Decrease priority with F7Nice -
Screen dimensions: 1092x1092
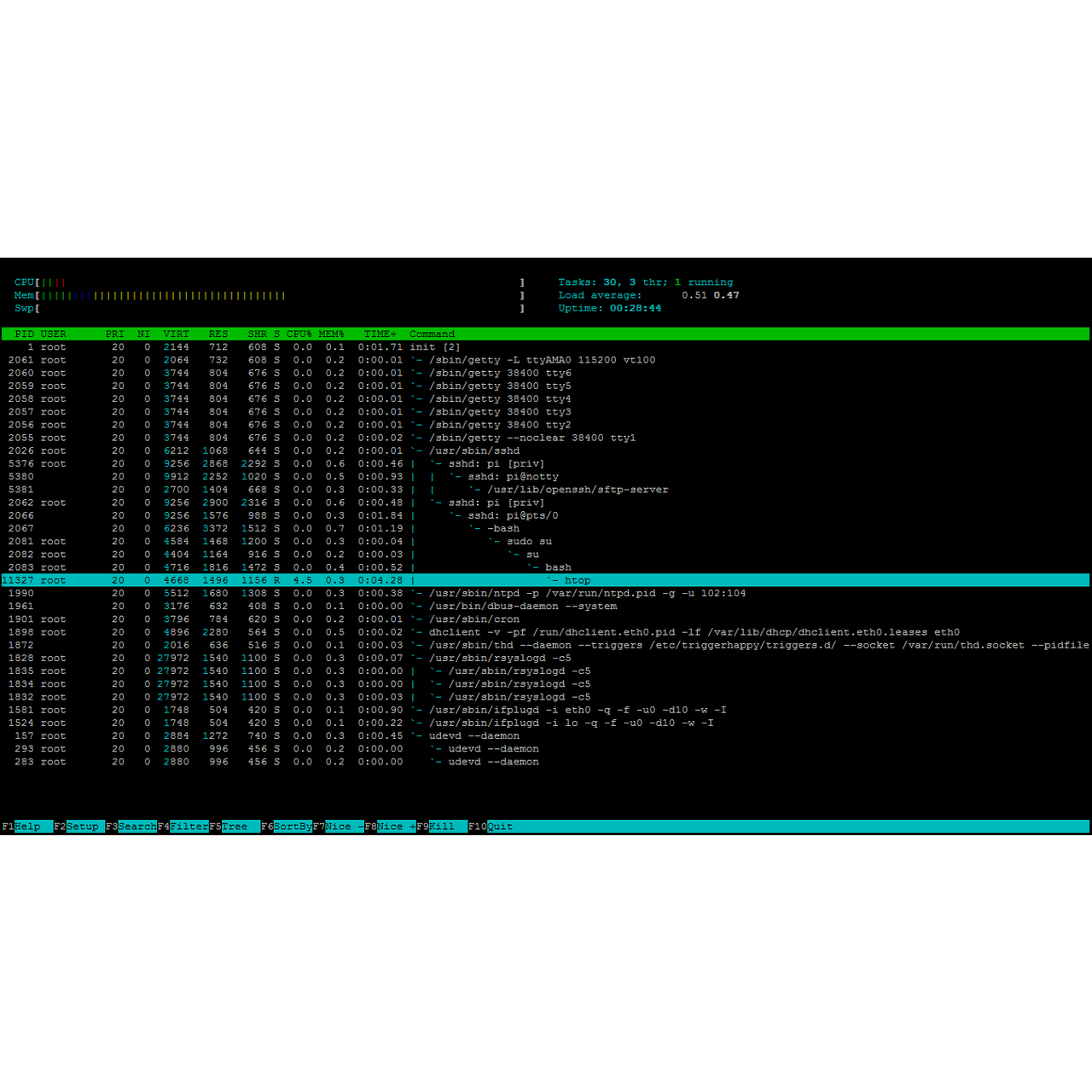pyautogui.click(x=339, y=826)
